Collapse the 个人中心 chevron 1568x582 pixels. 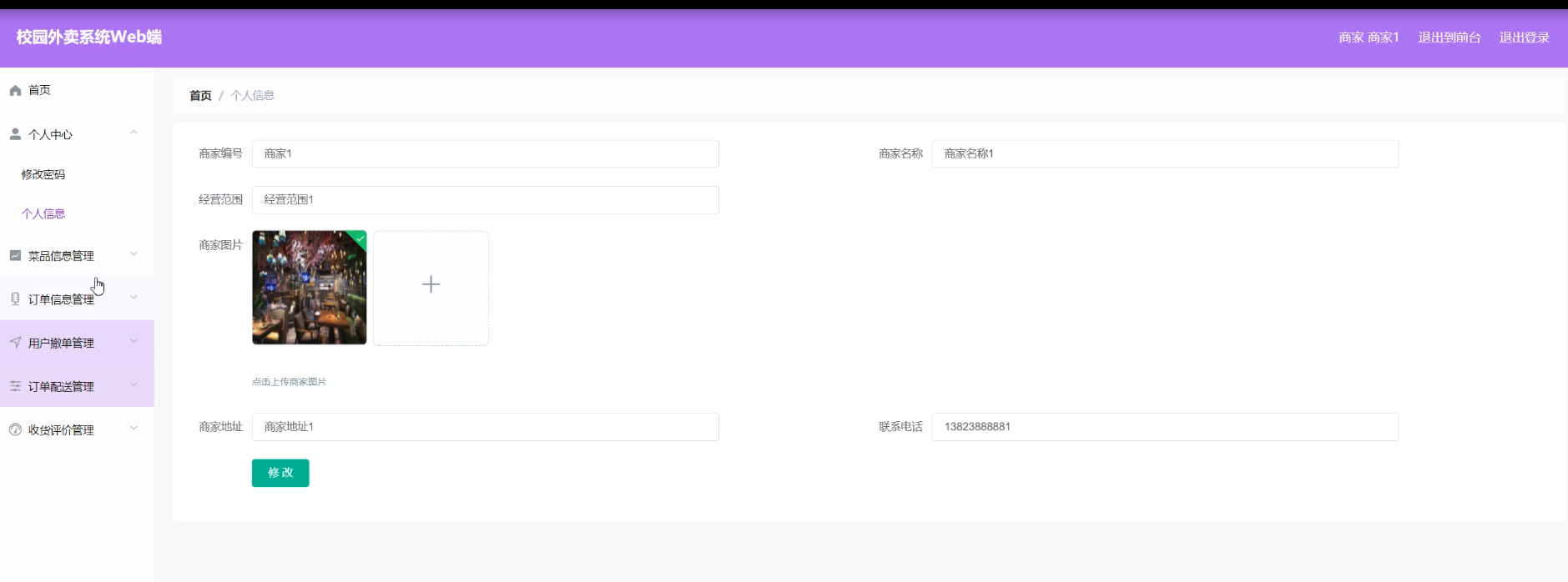coord(134,133)
